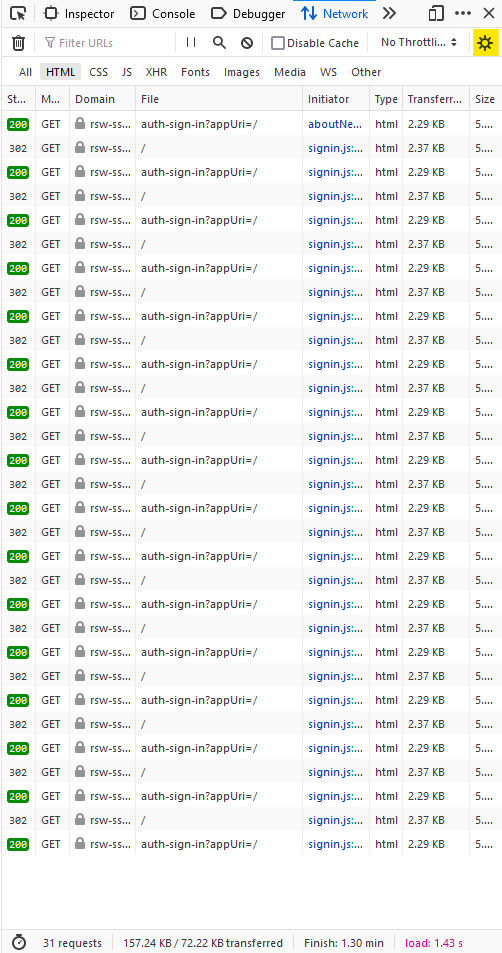Open the three-dots customize DevTools menu
This screenshot has height=953, width=502.
pos(462,13)
